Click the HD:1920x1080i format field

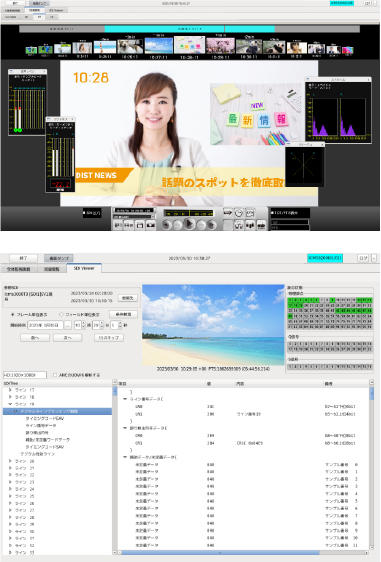[x=25, y=375]
